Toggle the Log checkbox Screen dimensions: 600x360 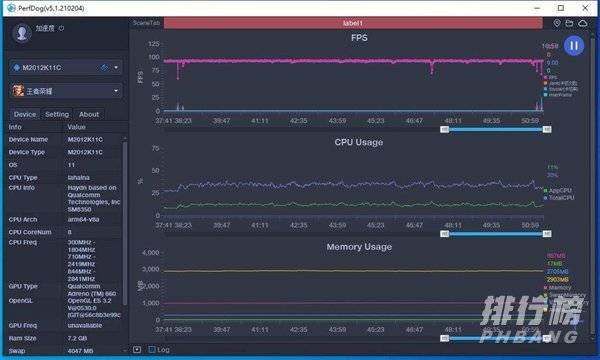click(x=152, y=349)
